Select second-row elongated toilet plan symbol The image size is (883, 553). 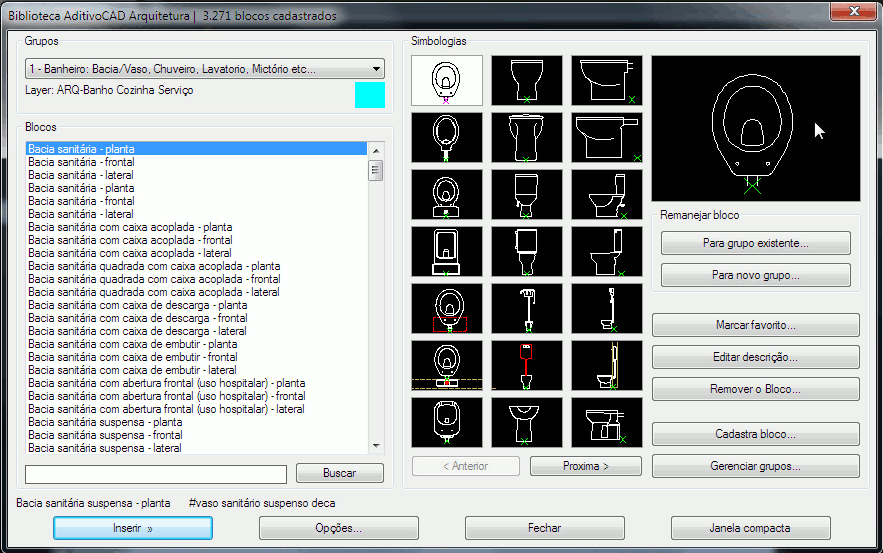coord(447,137)
